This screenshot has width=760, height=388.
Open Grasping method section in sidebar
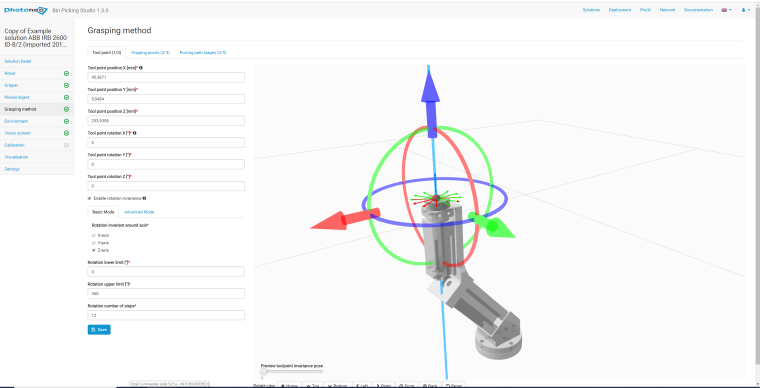[x=37, y=109]
